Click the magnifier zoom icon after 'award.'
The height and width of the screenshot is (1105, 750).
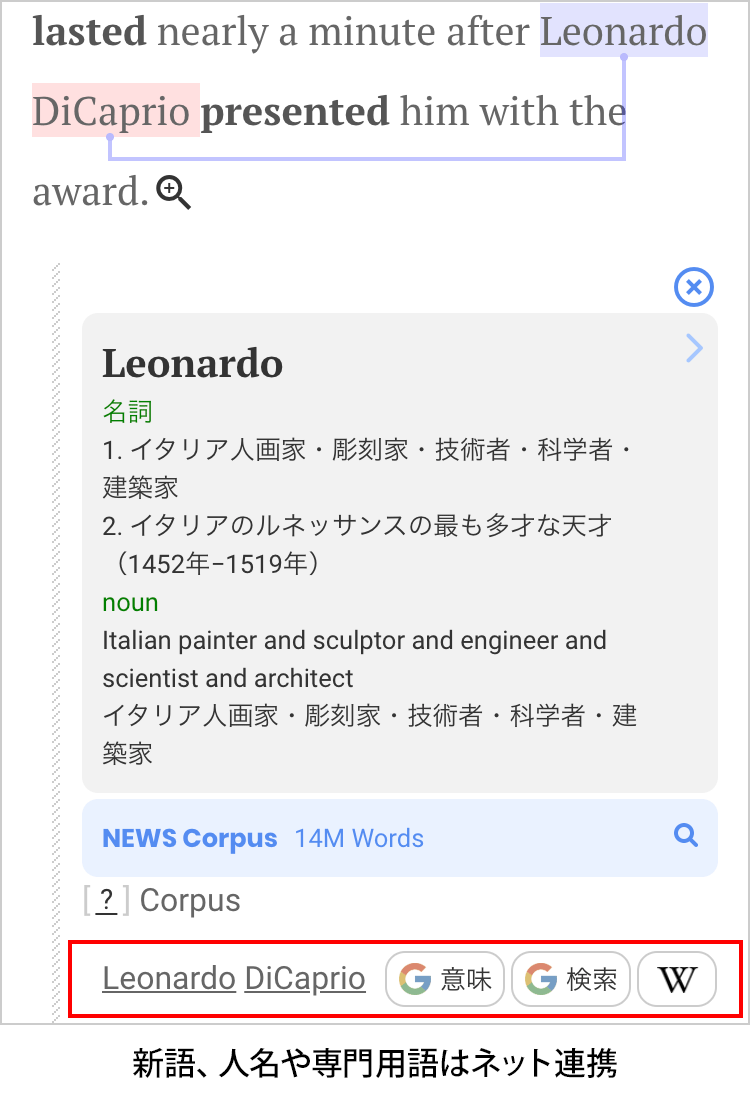pos(173,193)
